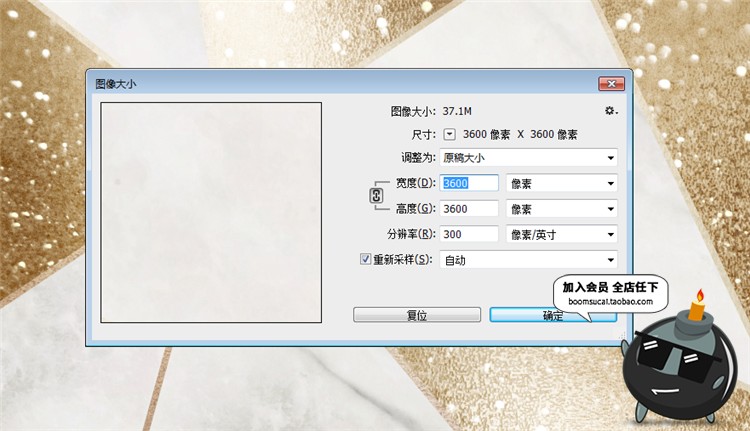Close the 图像大小 dialog

point(611,84)
